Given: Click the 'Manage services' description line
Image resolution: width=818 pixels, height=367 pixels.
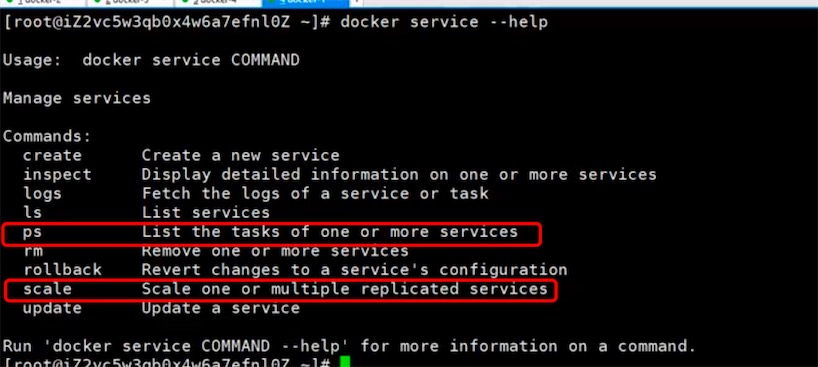Looking at the screenshot, I should (x=77, y=98).
